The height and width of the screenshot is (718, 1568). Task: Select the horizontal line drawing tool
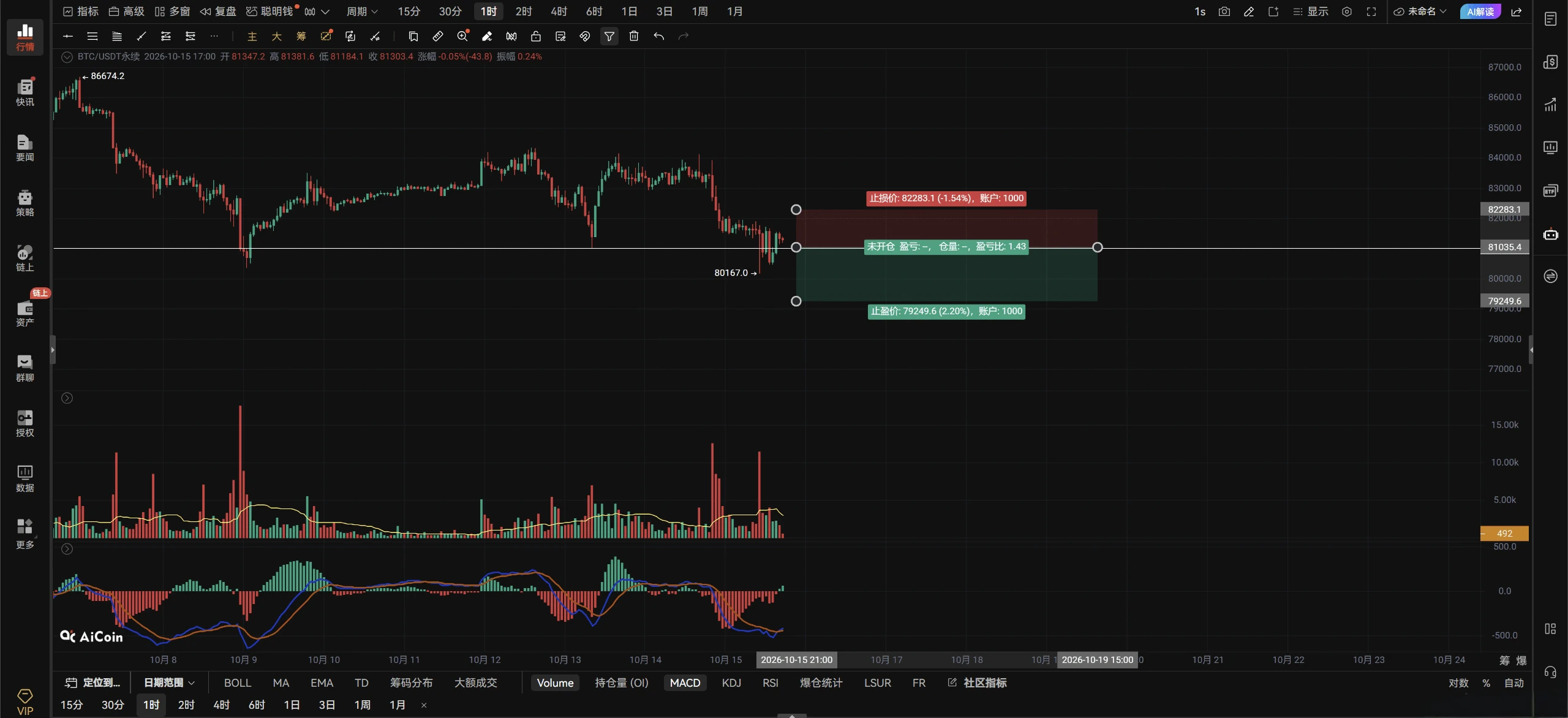point(68,37)
